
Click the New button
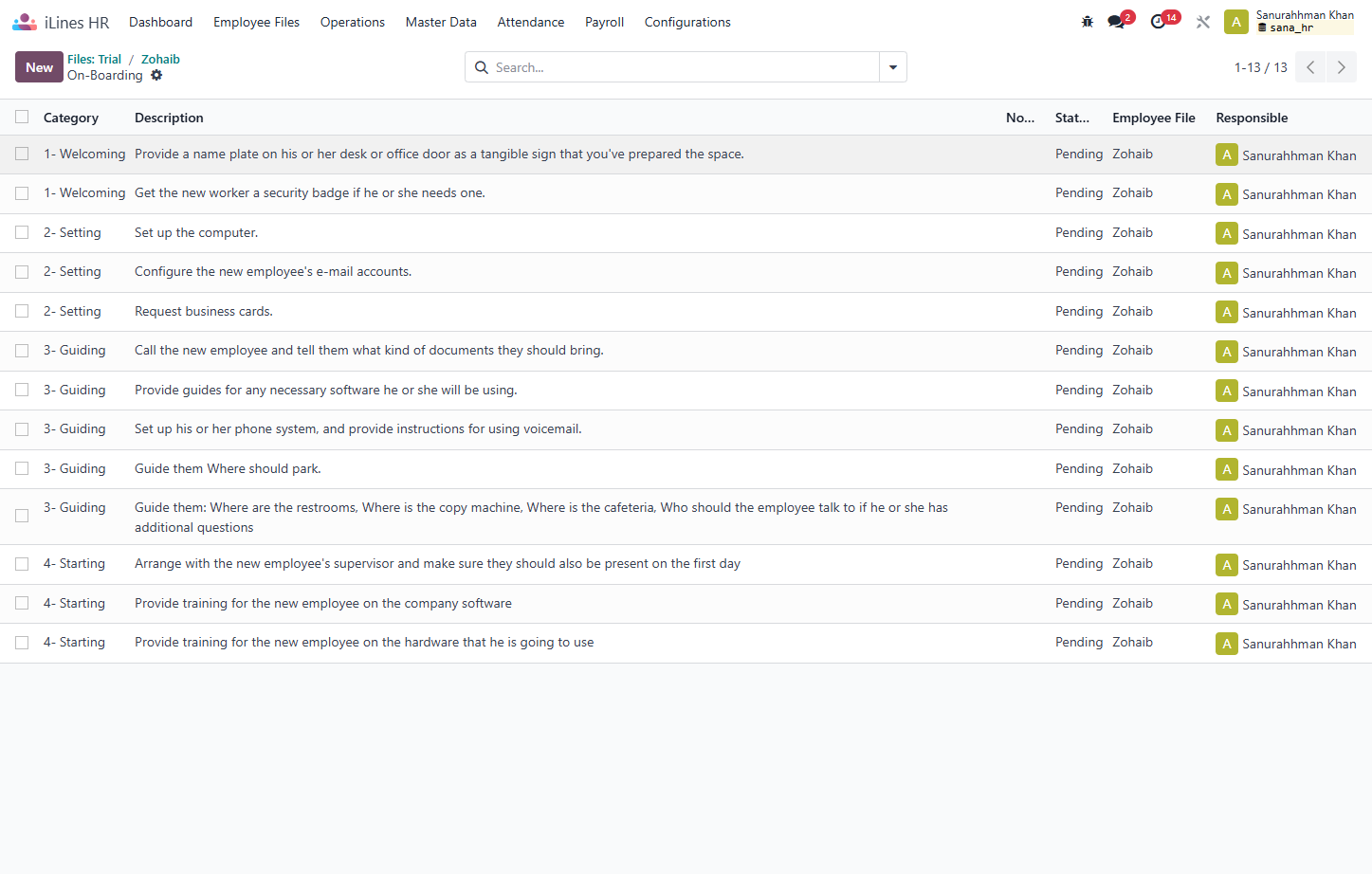(39, 67)
